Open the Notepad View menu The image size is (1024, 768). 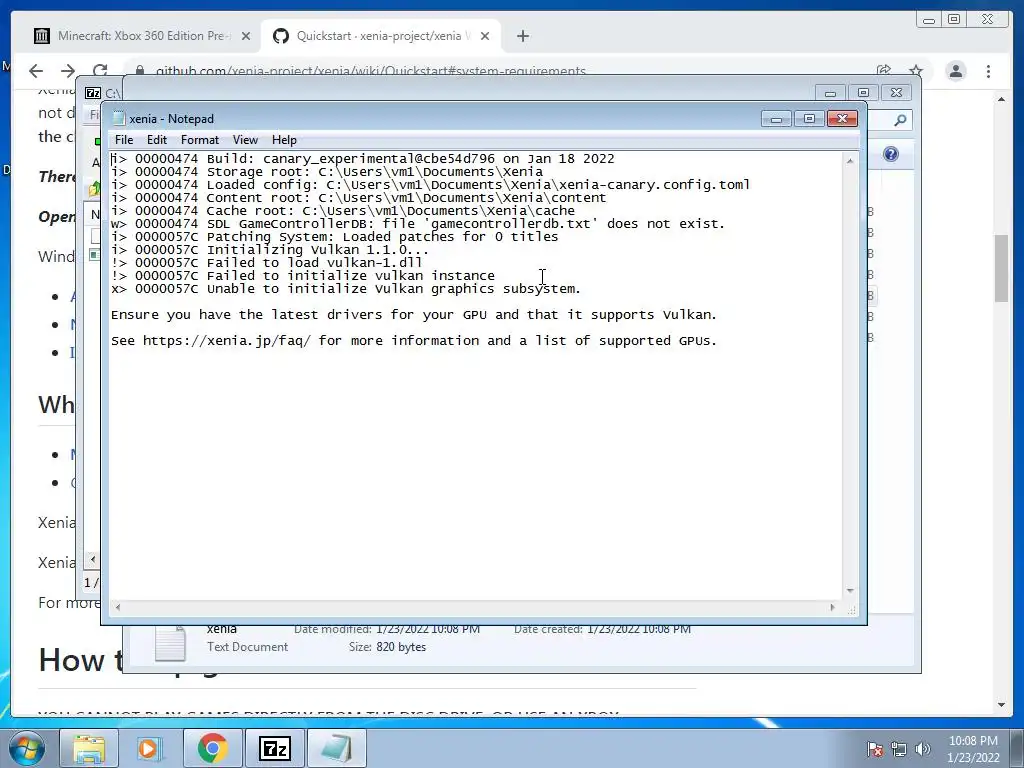coord(246,140)
